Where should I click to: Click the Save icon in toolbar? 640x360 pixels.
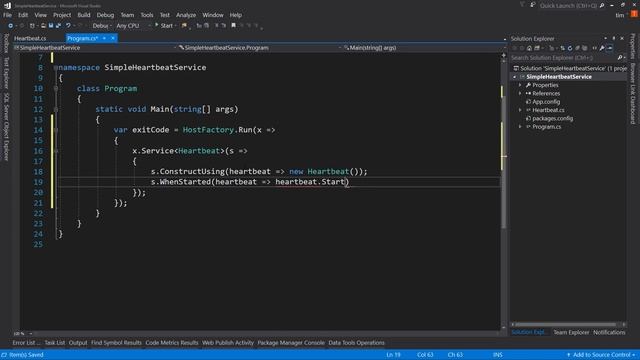(x=51, y=26)
